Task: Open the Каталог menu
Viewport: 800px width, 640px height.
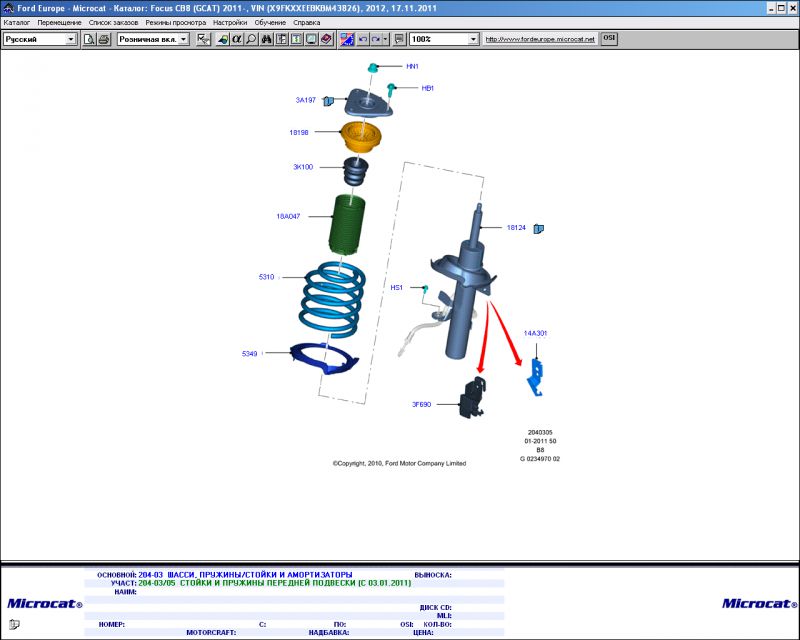Action: coord(17,22)
